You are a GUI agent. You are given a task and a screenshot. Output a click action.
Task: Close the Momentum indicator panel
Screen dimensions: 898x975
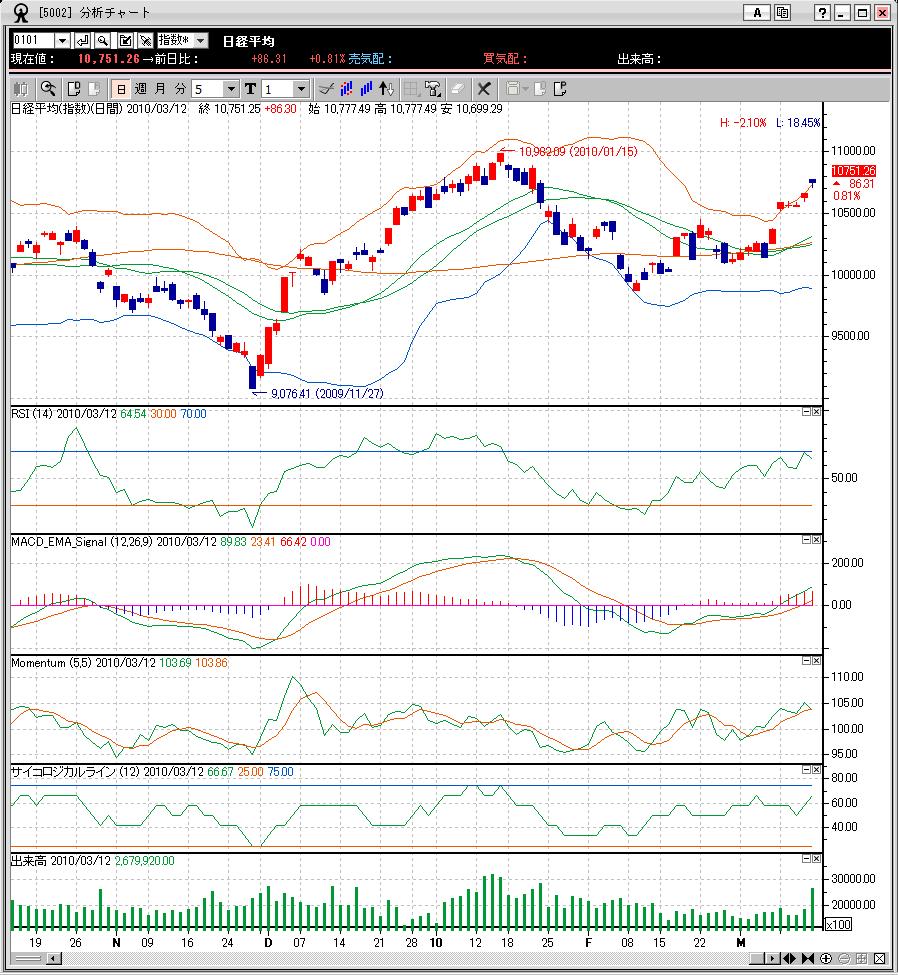pos(816,660)
